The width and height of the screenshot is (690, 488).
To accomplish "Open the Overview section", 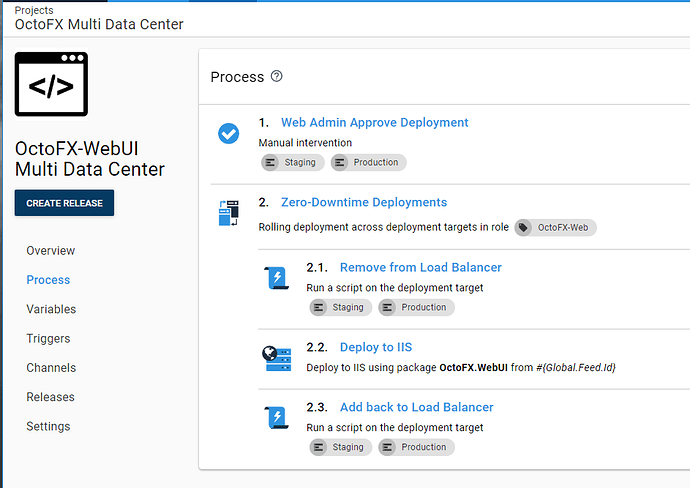I will pos(51,251).
